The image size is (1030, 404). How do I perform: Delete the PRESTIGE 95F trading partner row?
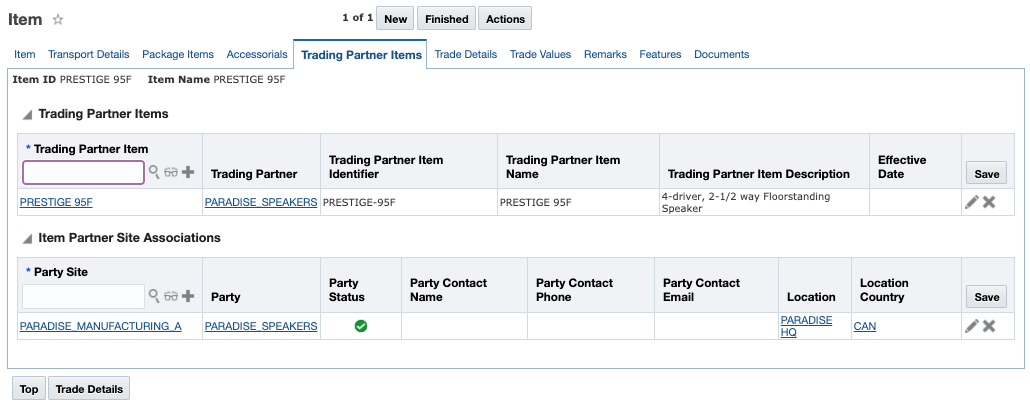point(989,202)
